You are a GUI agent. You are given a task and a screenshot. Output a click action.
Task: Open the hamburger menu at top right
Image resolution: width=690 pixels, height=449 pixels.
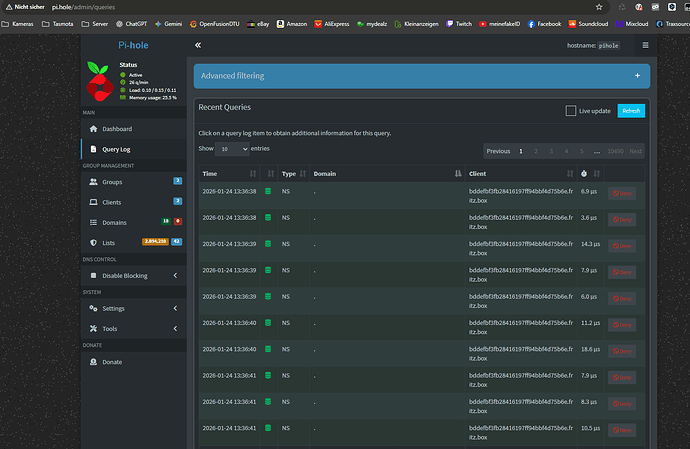(645, 45)
